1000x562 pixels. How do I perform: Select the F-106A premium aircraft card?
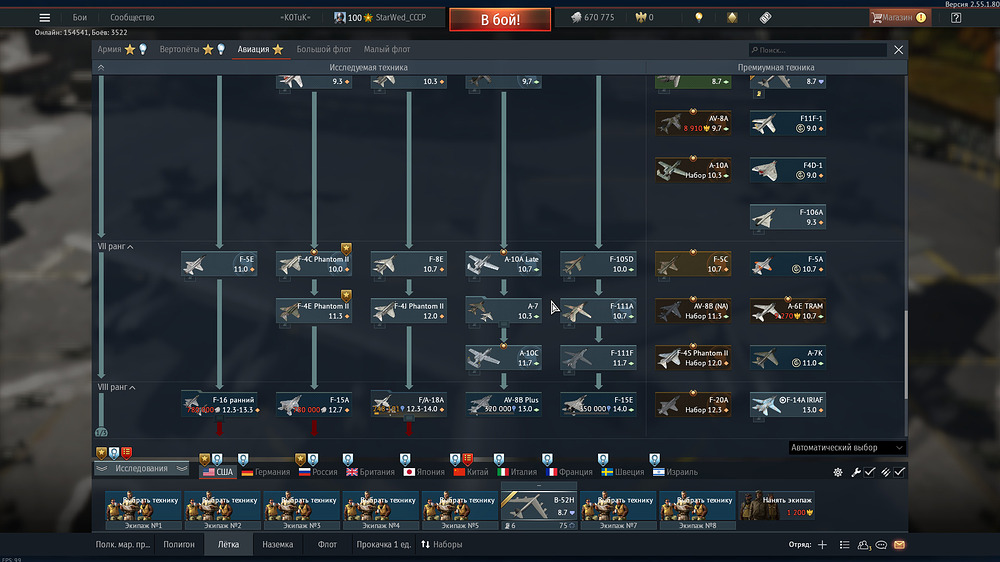pyautogui.click(x=788, y=217)
